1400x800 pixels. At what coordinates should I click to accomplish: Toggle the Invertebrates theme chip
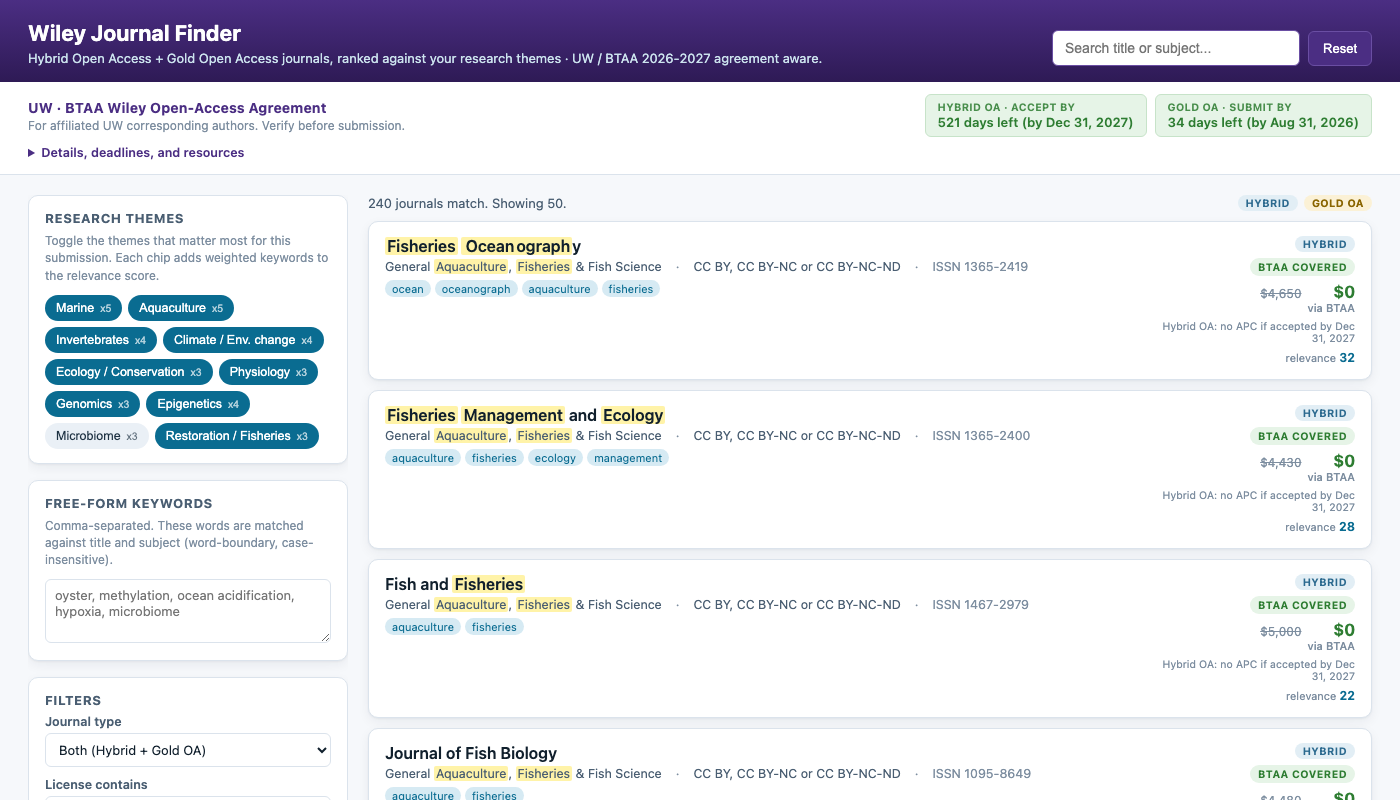pyautogui.click(x=101, y=340)
